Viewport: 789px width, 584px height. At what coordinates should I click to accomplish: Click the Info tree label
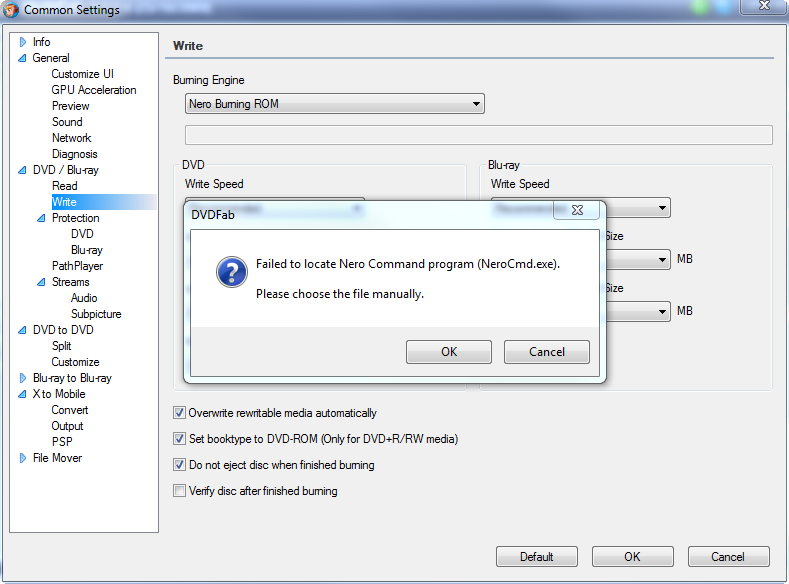[x=41, y=42]
